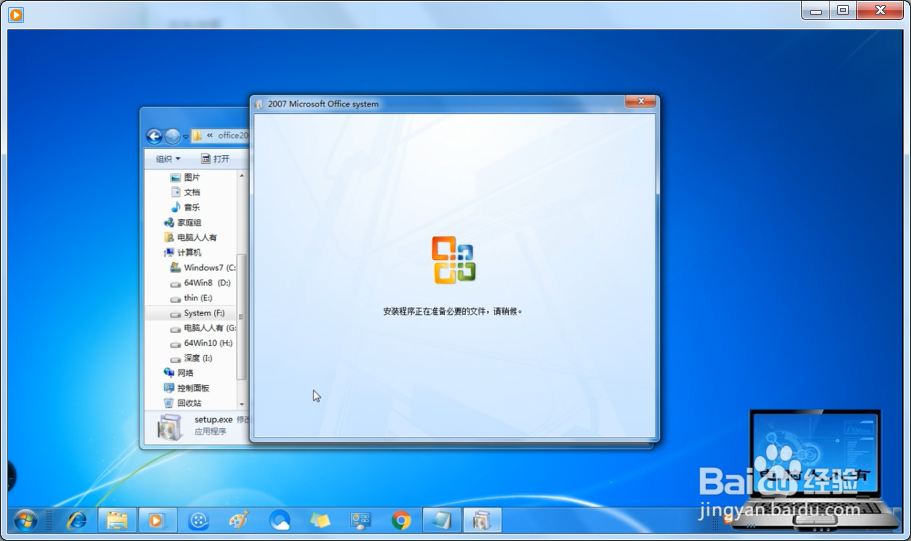Open the 组织 dropdown menu
The height and width of the screenshot is (541, 911).
coord(168,159)
